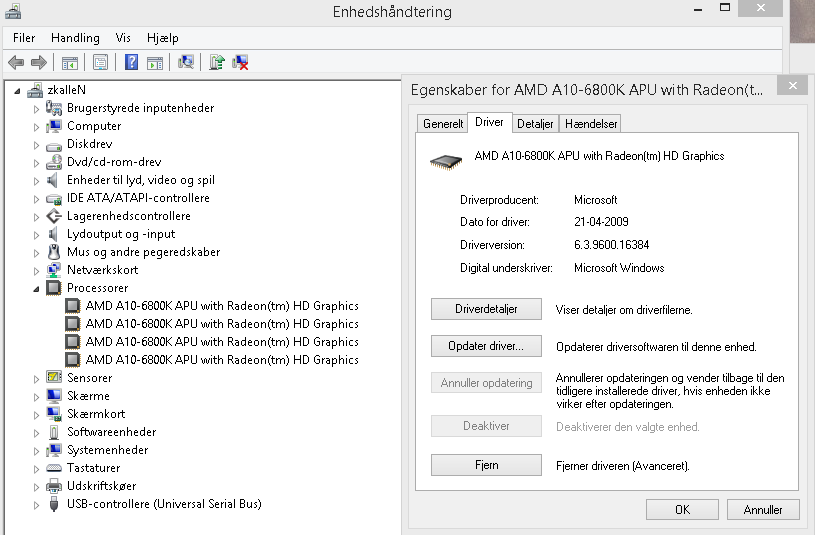815x535 pixels.
Task: Expand the Softwareenheder category
Action: [x=36, y=433]
